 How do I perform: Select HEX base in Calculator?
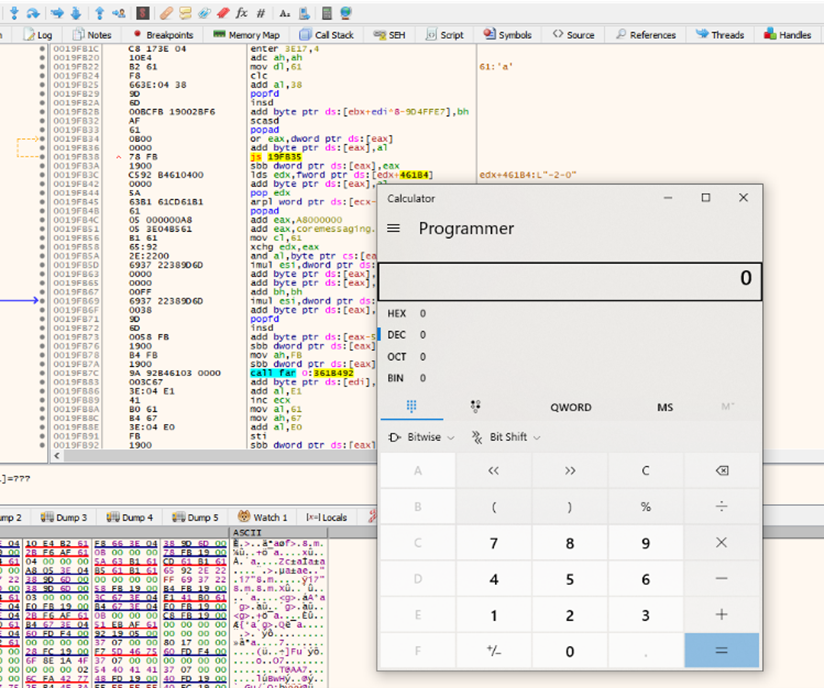click(x=570, y=314)
